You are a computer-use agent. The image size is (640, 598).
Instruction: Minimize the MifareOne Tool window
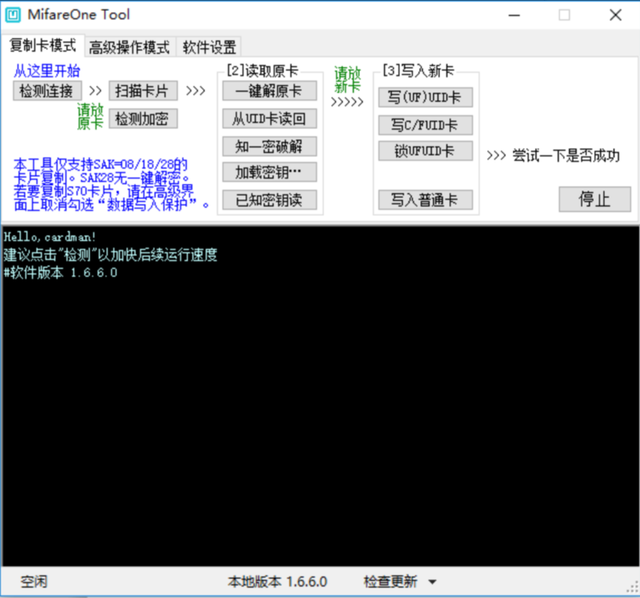click(514, 15)
